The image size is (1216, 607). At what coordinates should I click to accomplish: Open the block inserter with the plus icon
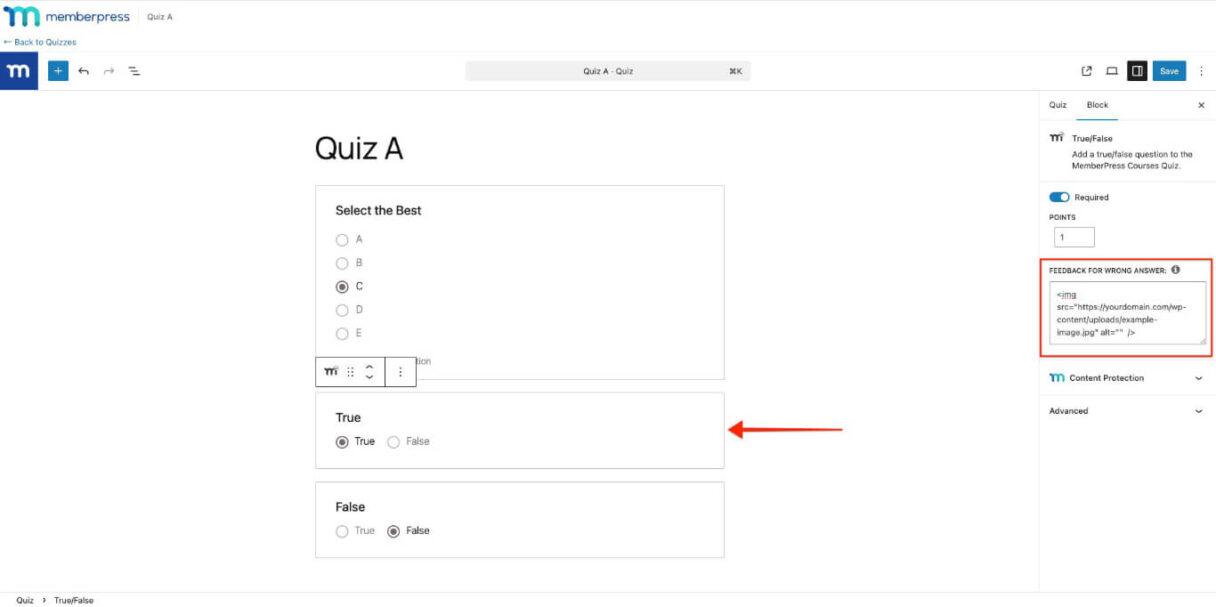tap(58, 71)
